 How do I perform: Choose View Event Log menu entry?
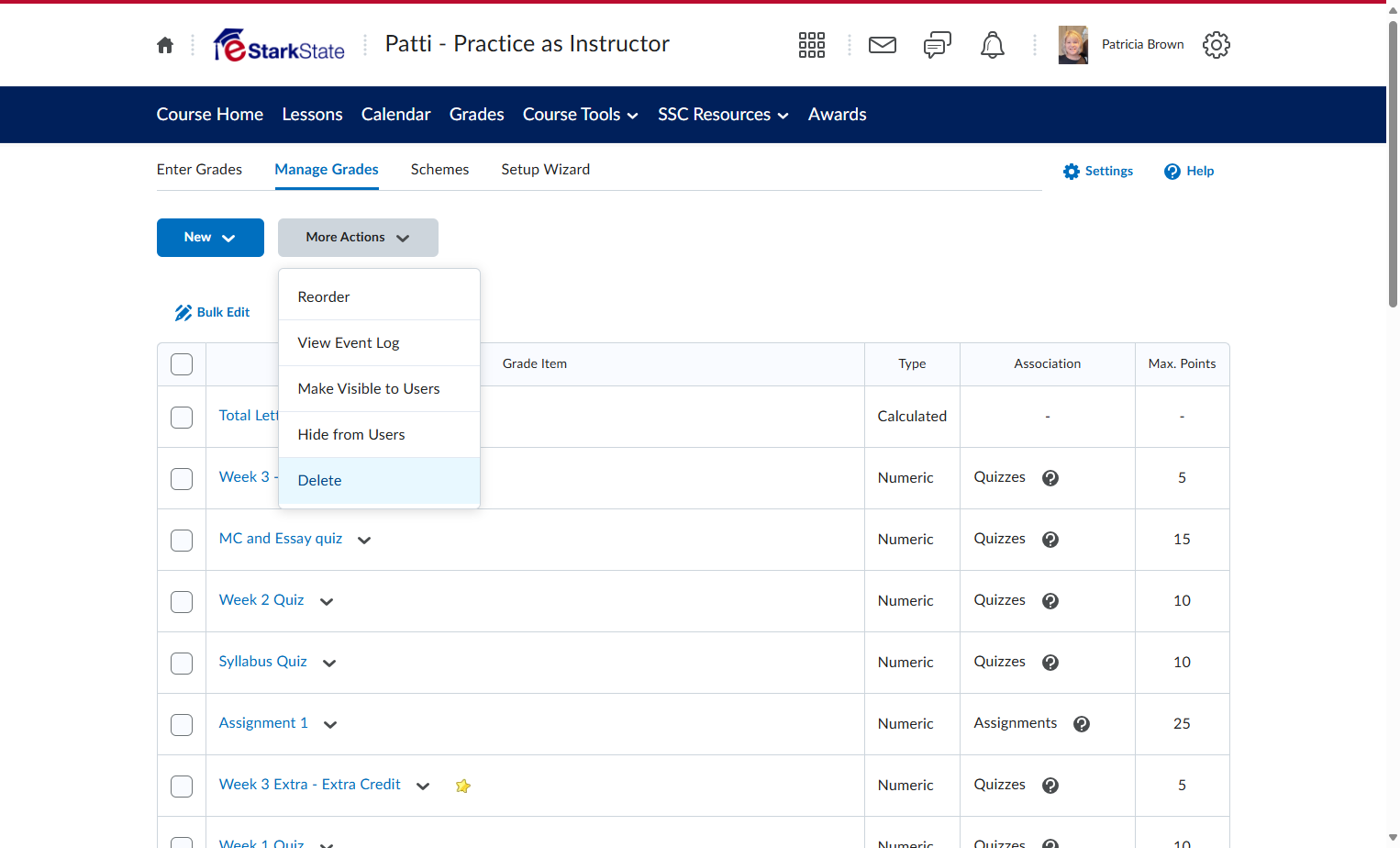379,343
